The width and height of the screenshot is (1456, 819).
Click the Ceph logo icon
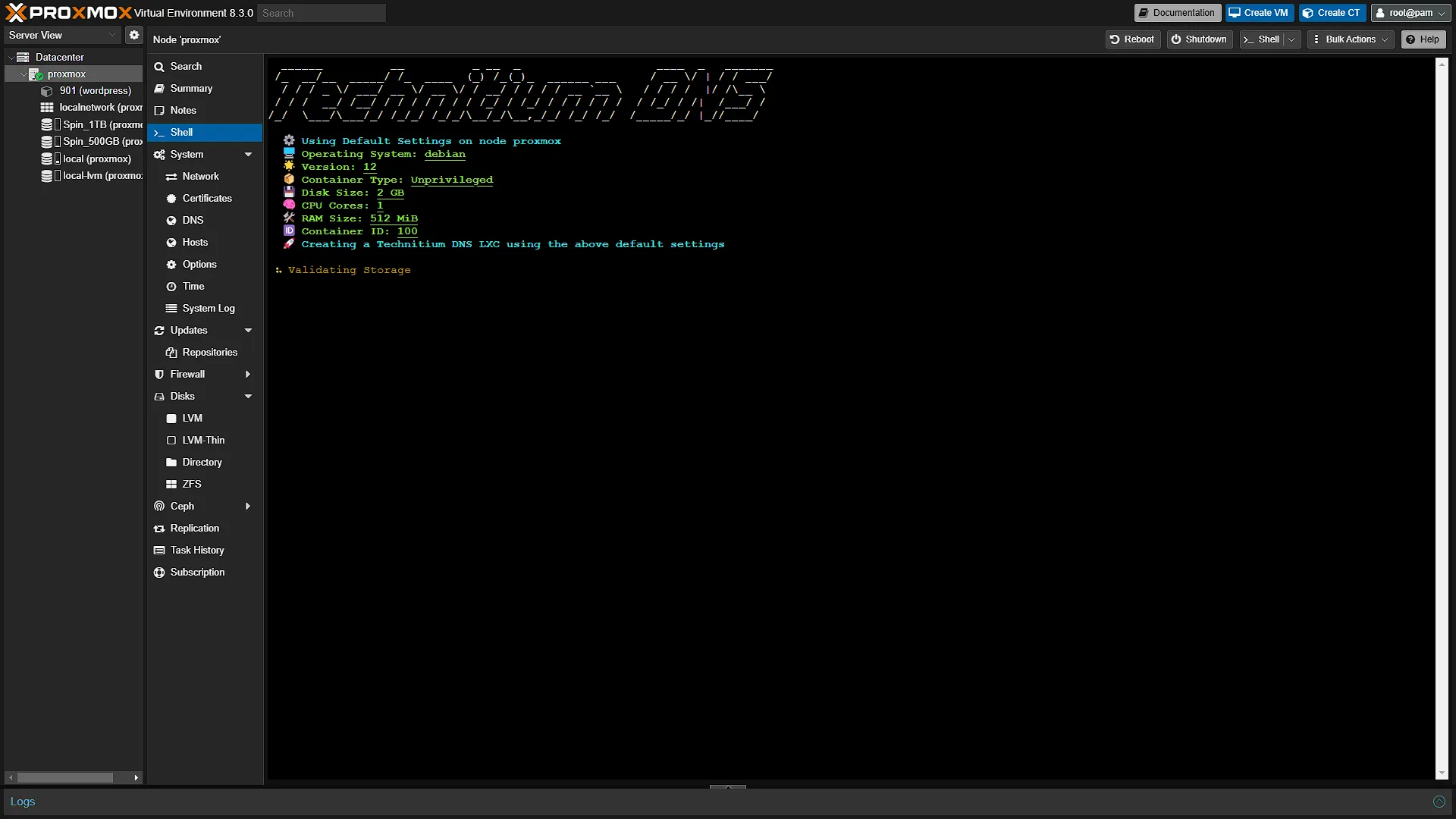(x=159, y=507)
